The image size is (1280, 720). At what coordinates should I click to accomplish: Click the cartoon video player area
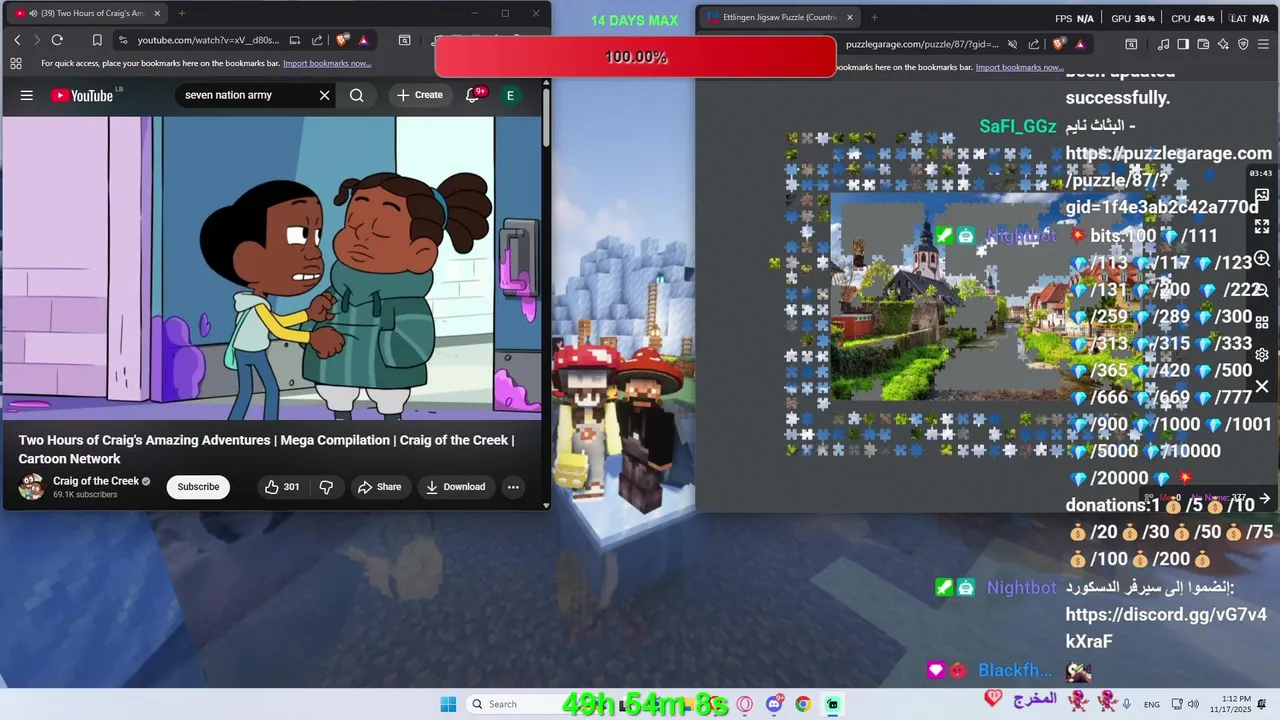pyautogui.click(x=272, y=268)
